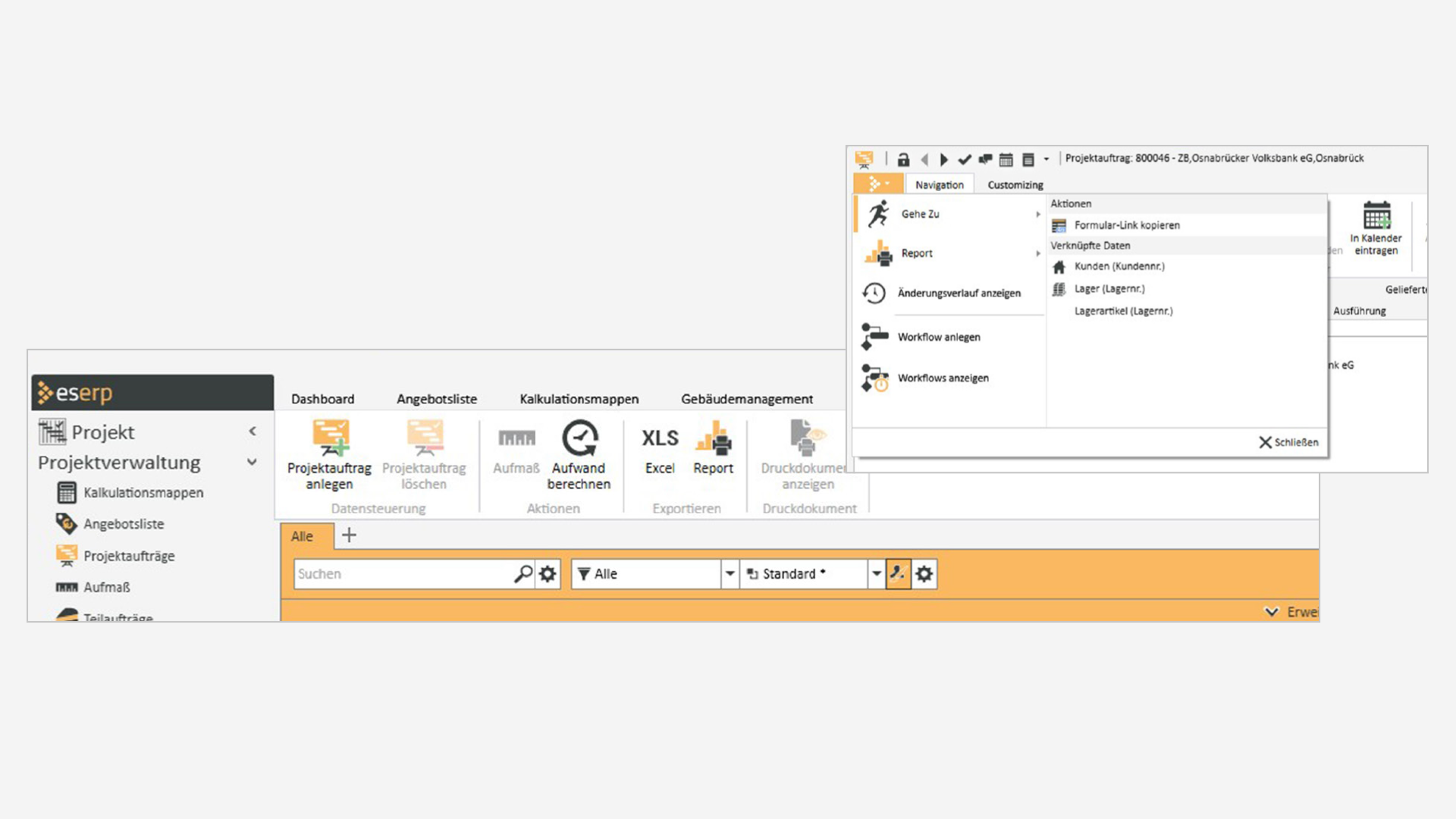Click the Aufmaß ruler ribbon icon
Image resolution: width=1456 pixels, height=819 pixels.
point(516,438)
